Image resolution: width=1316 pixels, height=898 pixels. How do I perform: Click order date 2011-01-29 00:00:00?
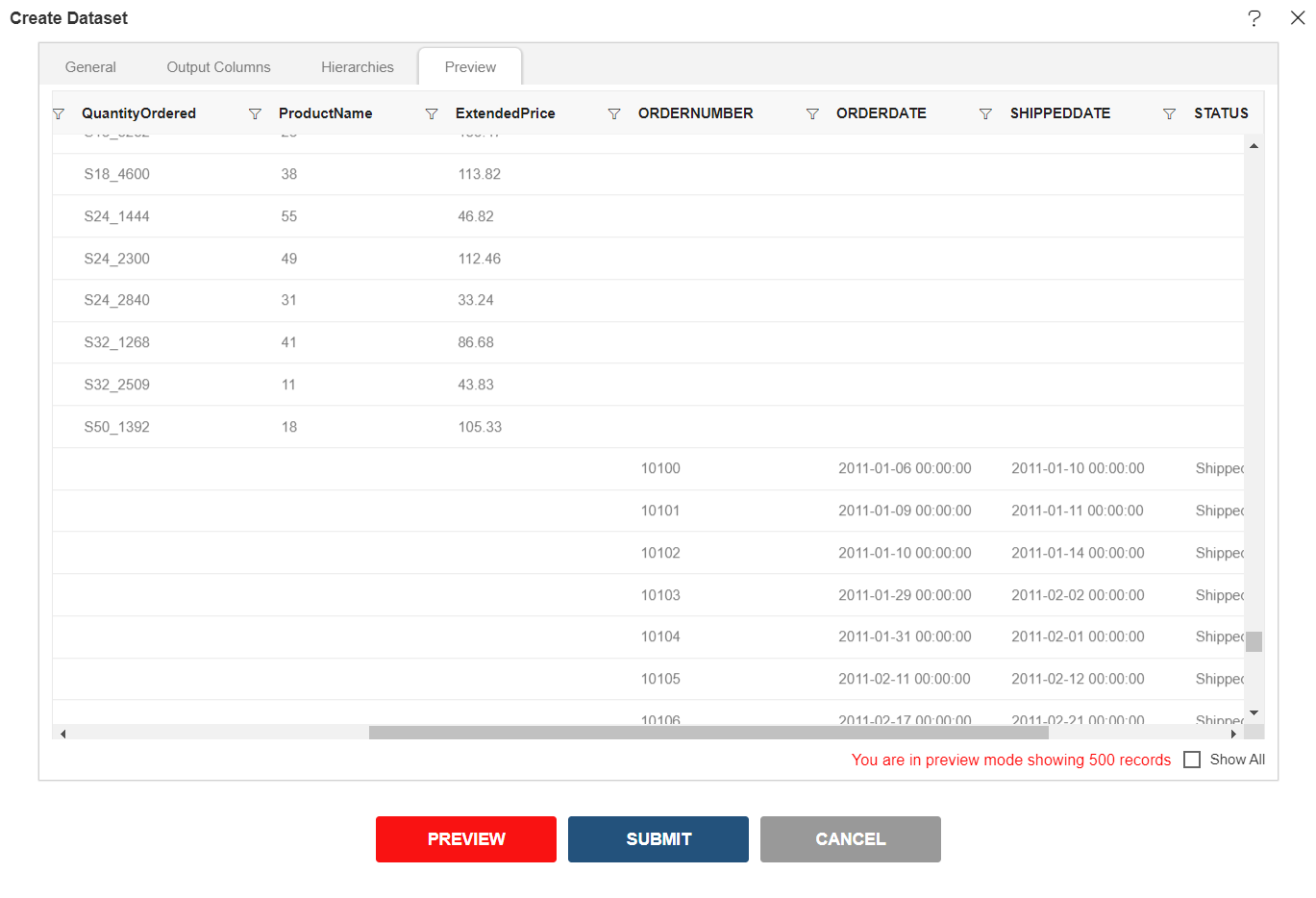click(x=905, y=595)
